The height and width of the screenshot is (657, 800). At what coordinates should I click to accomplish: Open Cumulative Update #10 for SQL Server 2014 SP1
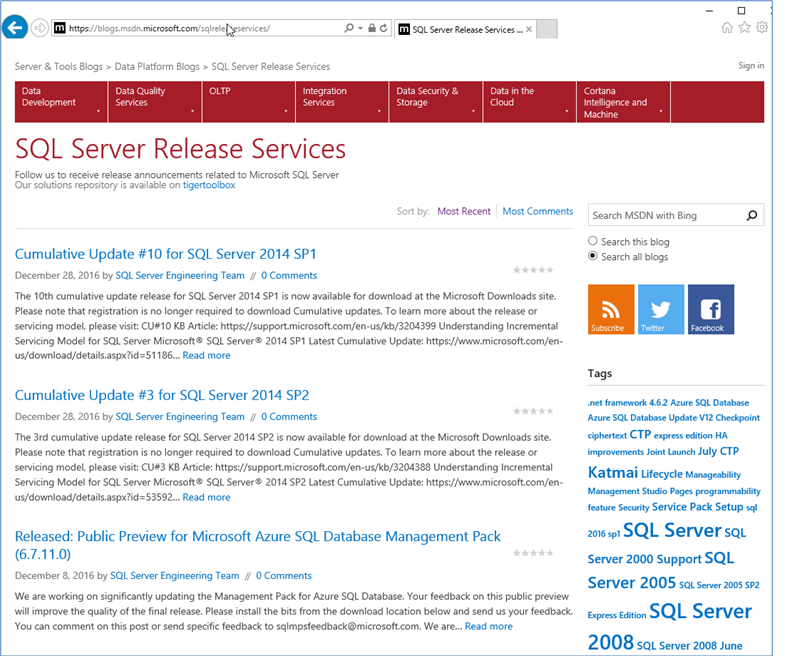pos(166,254)
